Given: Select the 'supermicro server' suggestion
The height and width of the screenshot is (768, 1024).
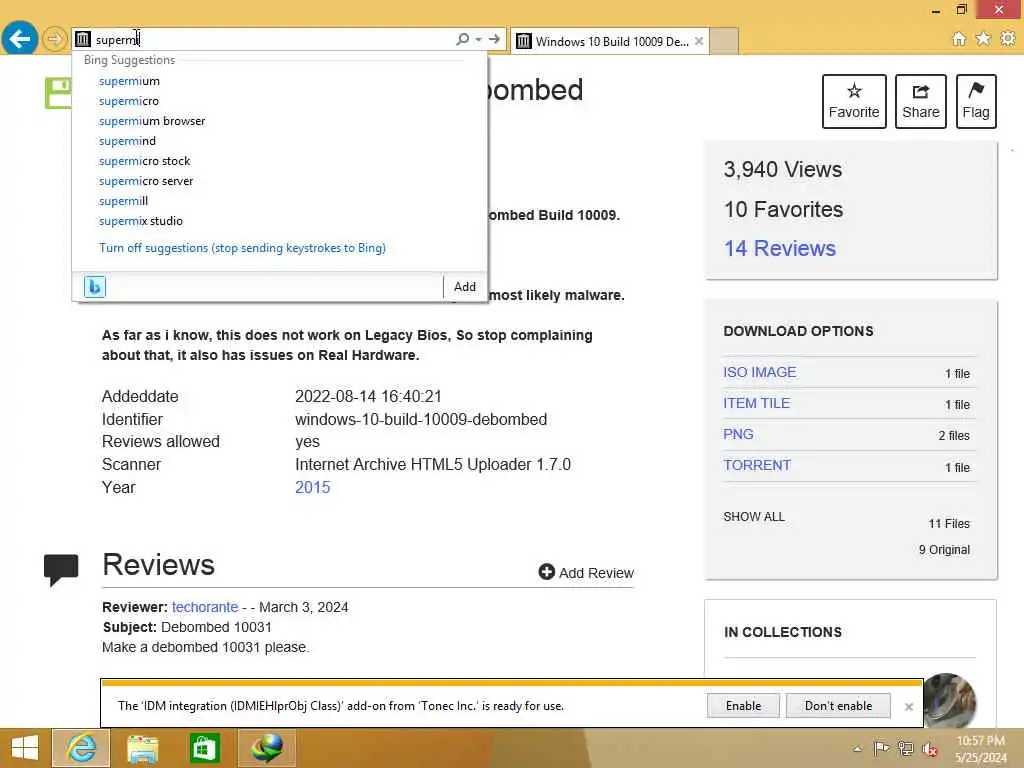Looking at the screenshot, I should pos(146,181).
